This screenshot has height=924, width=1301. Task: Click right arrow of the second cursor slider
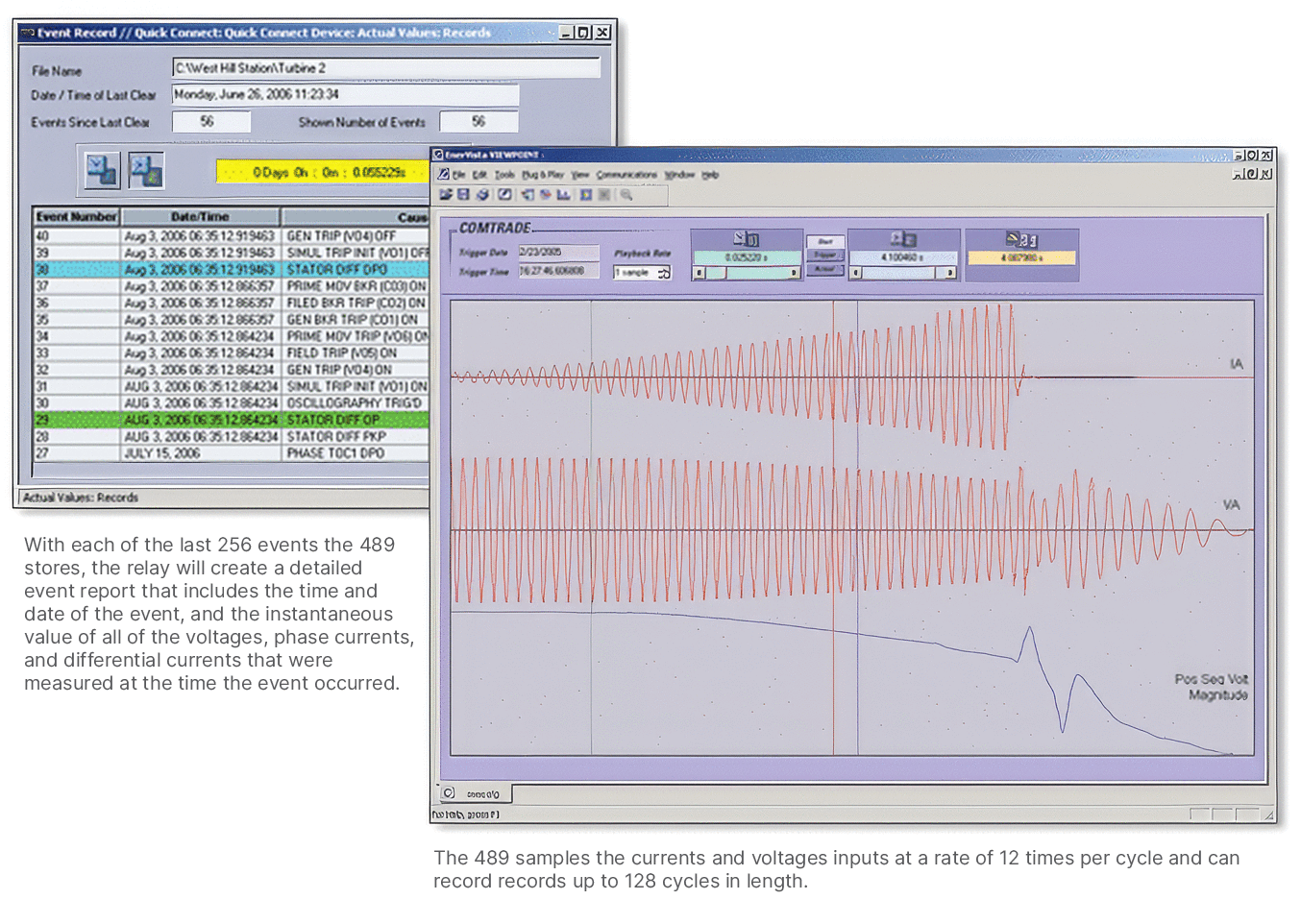949,273
